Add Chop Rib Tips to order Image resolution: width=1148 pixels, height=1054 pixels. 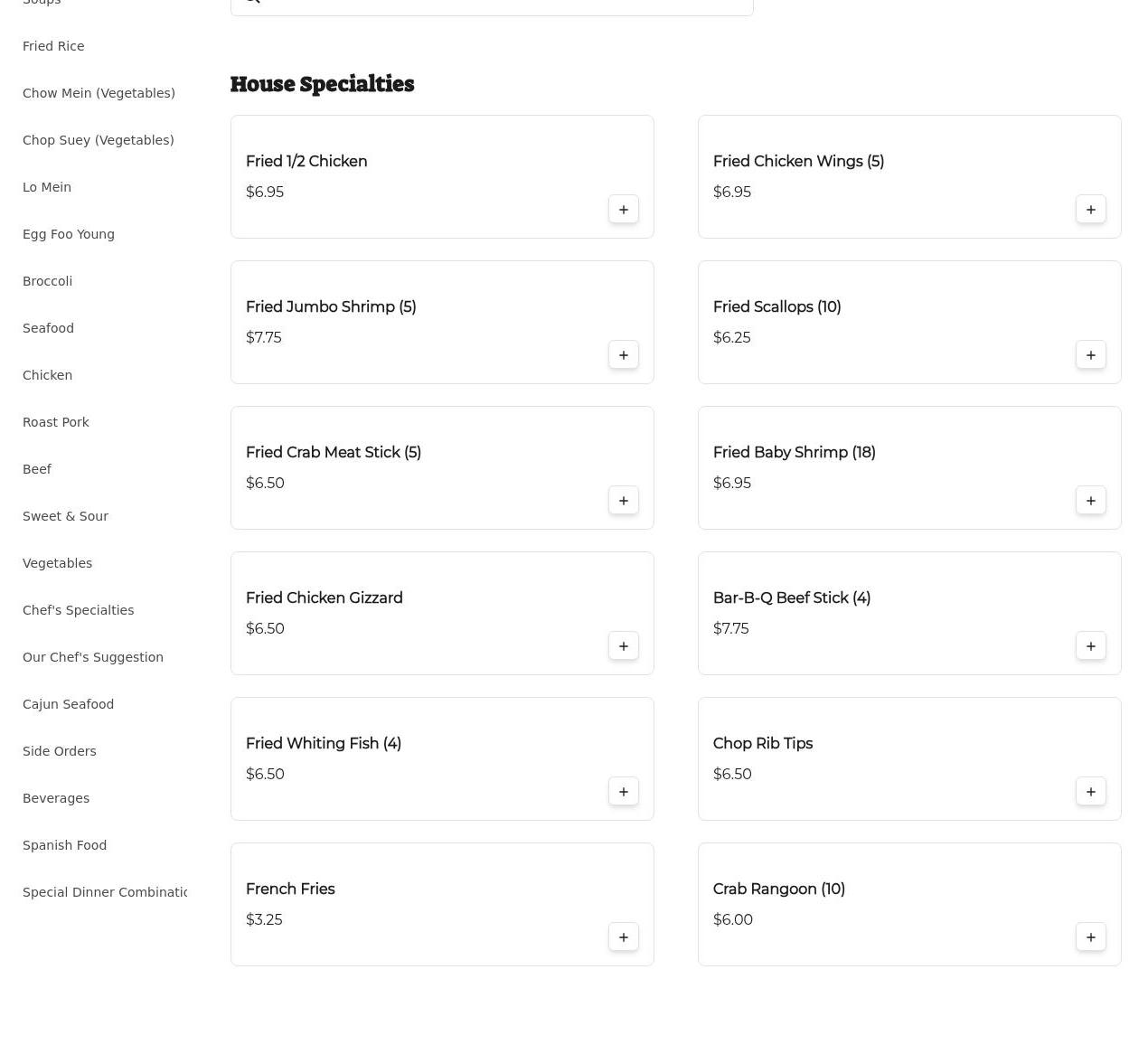pos(1090,792)
